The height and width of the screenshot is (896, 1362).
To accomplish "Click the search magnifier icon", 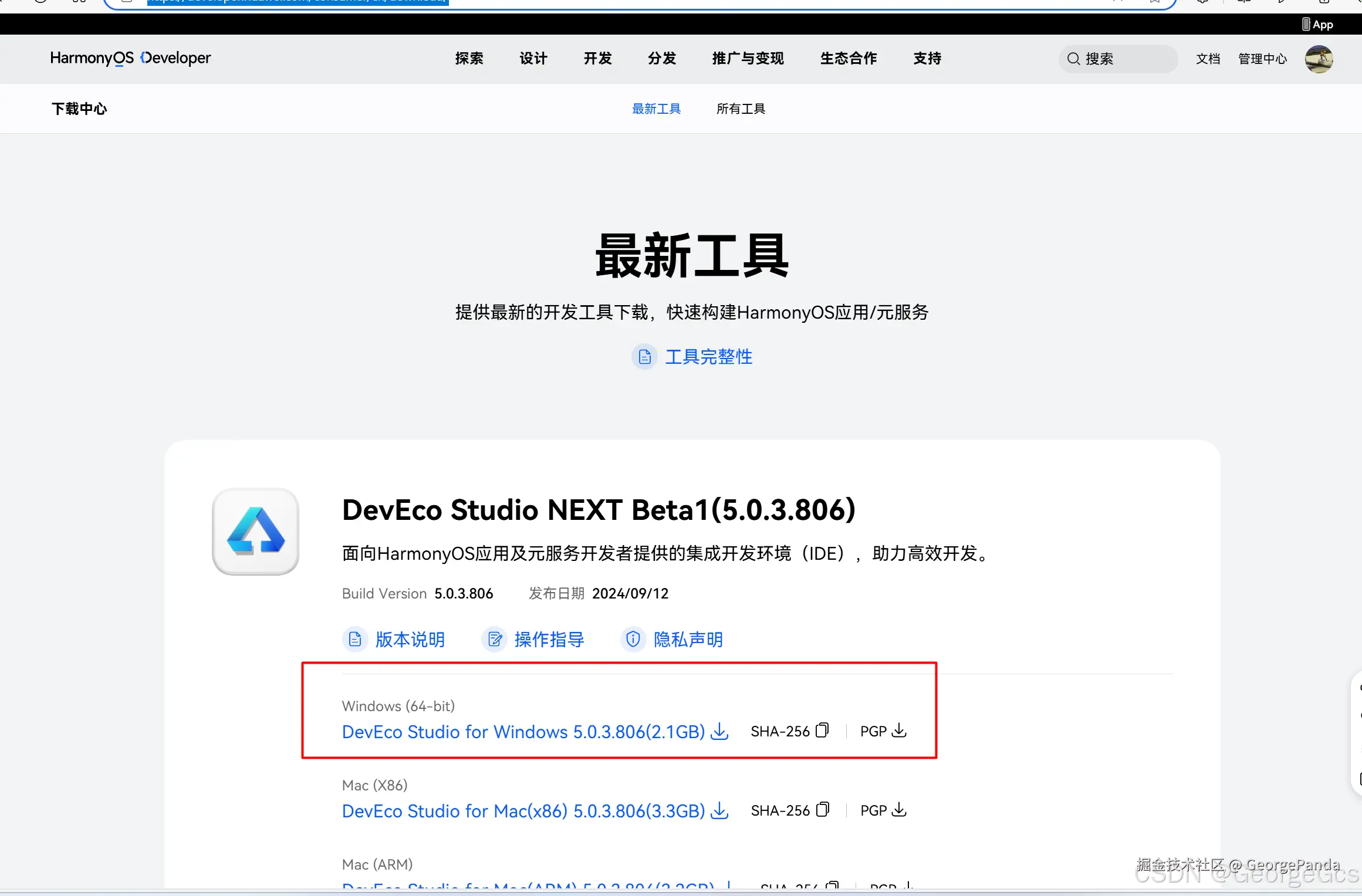I will (x=1073, y=59).
